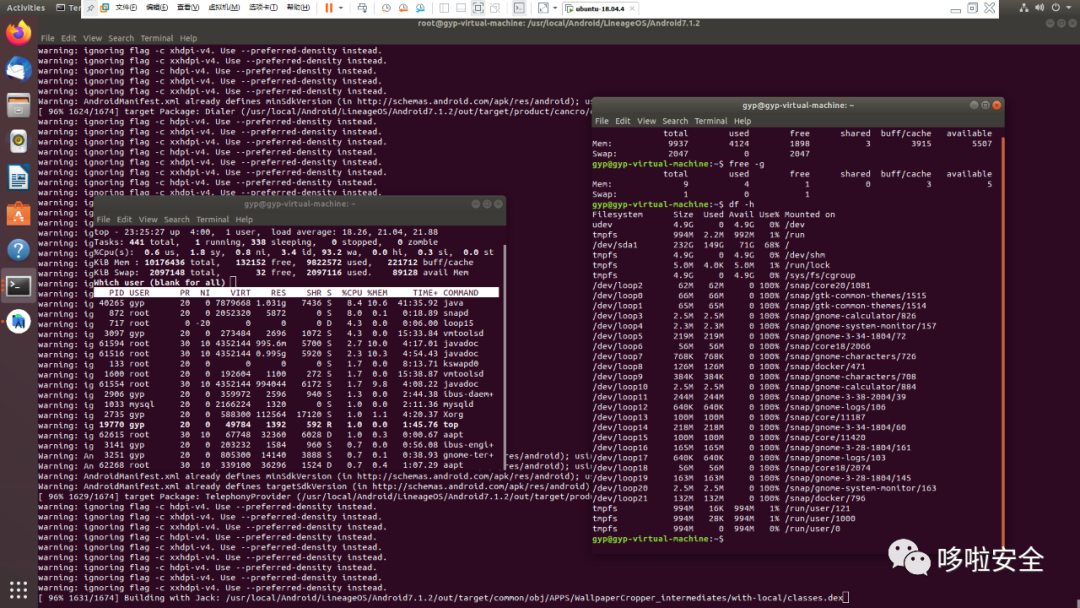
Task: Click the 'df -h' command text
Action: 743,205
